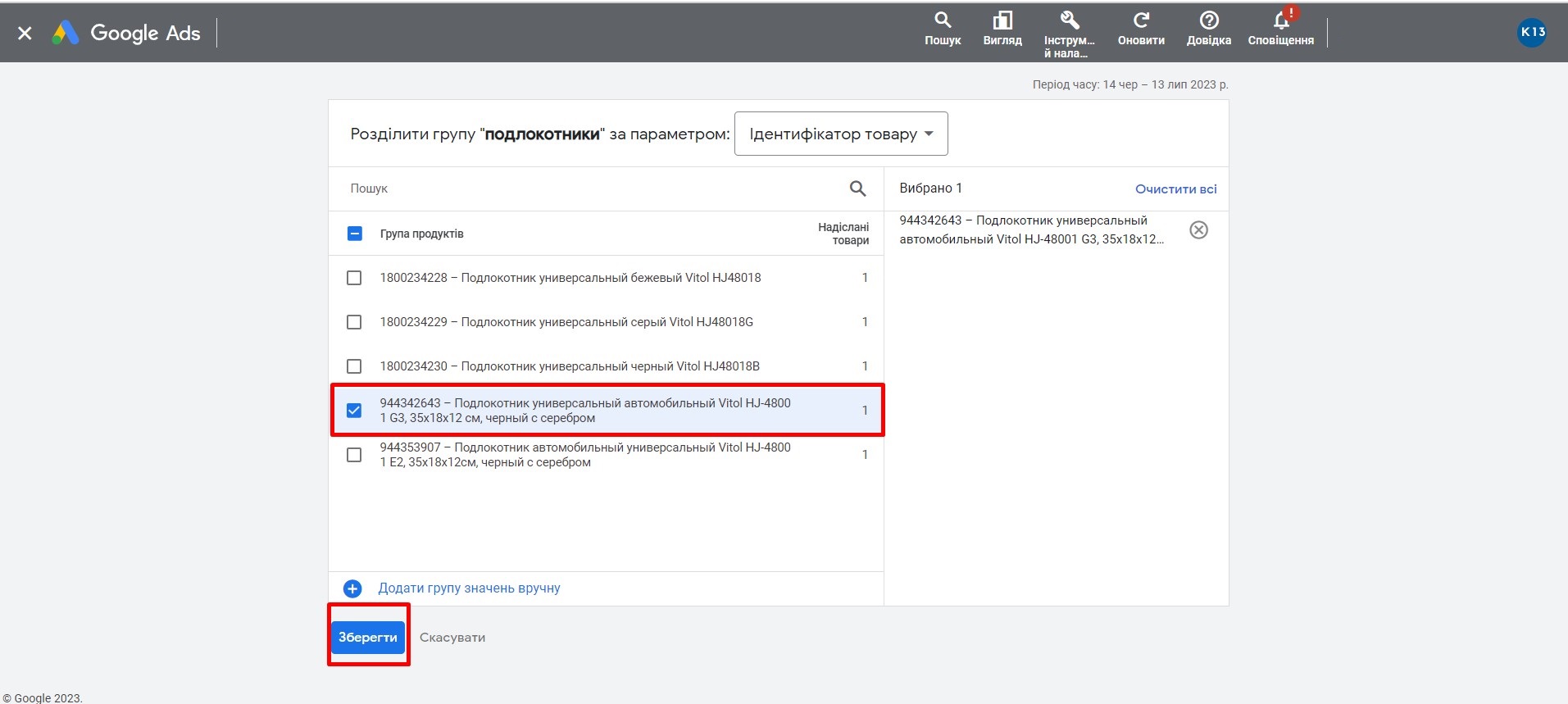
Task: Uncheck product 944342643
Action: pos(354,411)
